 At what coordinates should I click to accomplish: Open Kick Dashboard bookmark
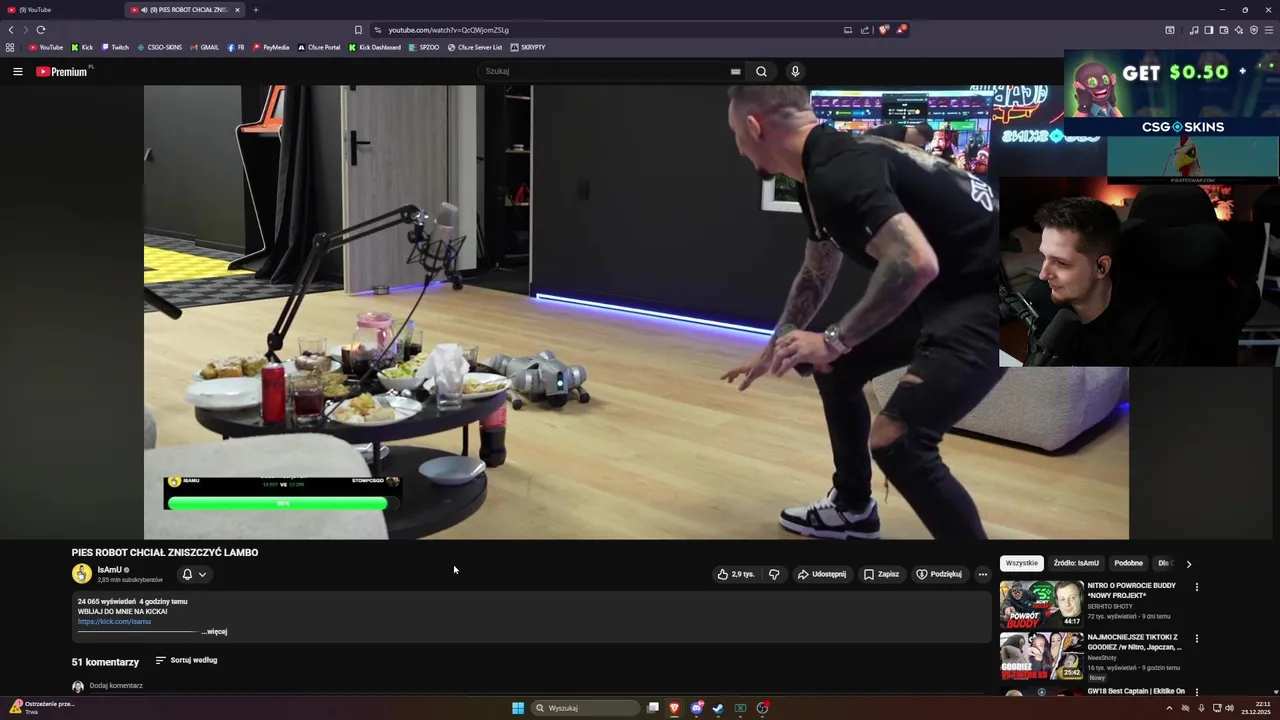[374, 47]
